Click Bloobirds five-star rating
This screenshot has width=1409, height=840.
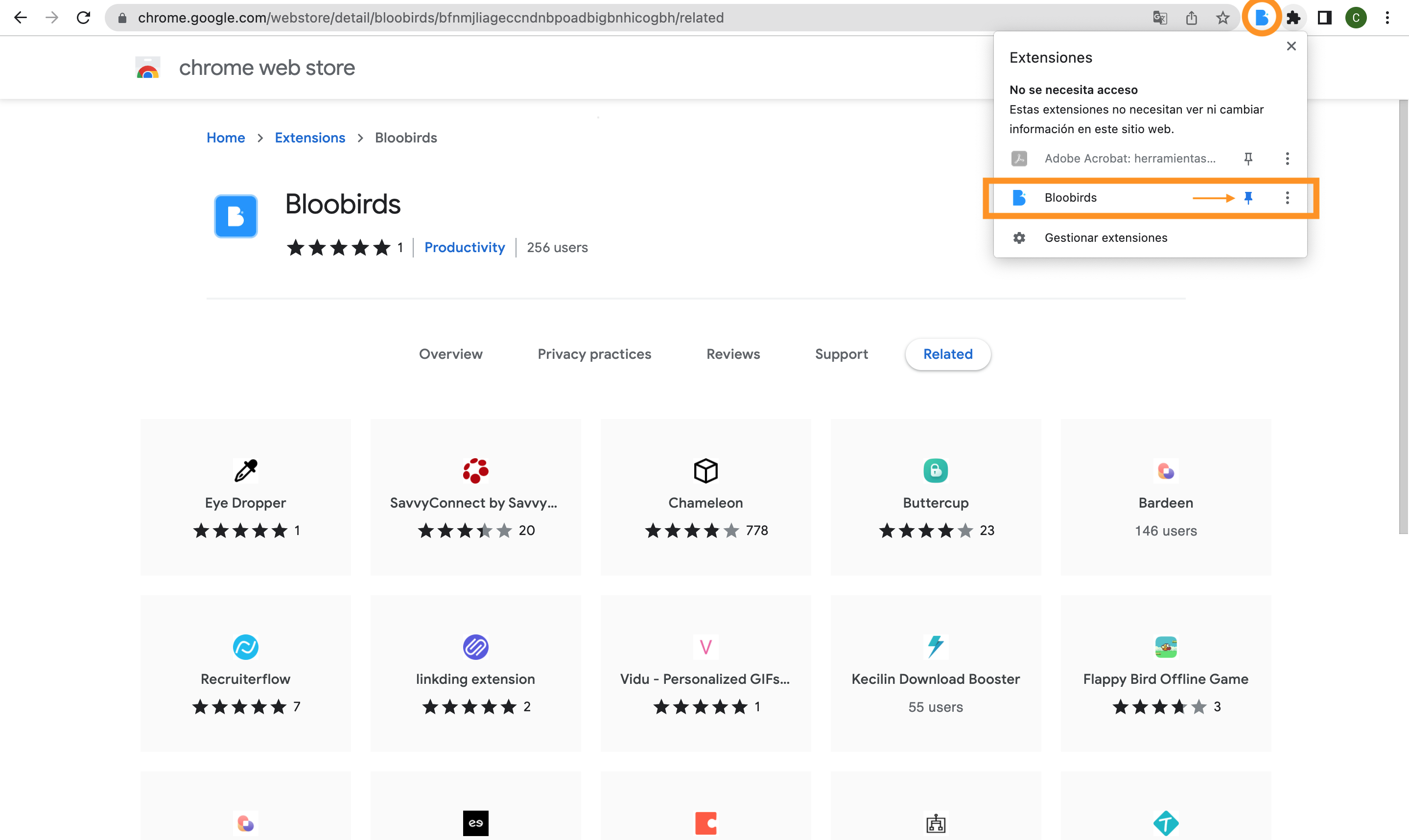[338, 247]
